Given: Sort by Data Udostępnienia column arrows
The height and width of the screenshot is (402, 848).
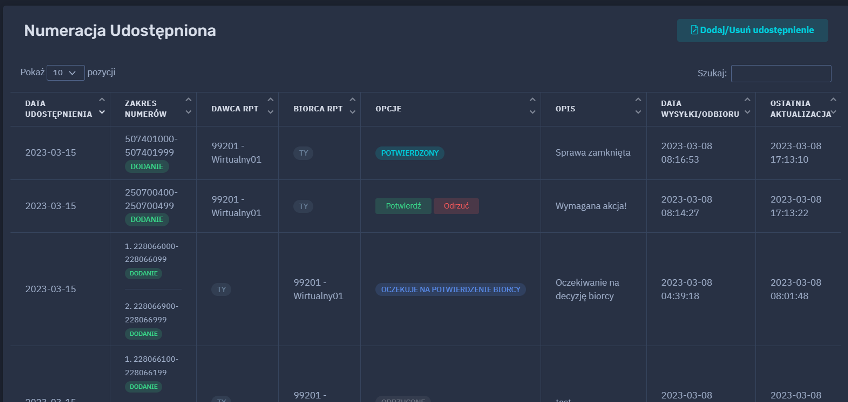Looking at the screenshot, I should pos(102,108).
